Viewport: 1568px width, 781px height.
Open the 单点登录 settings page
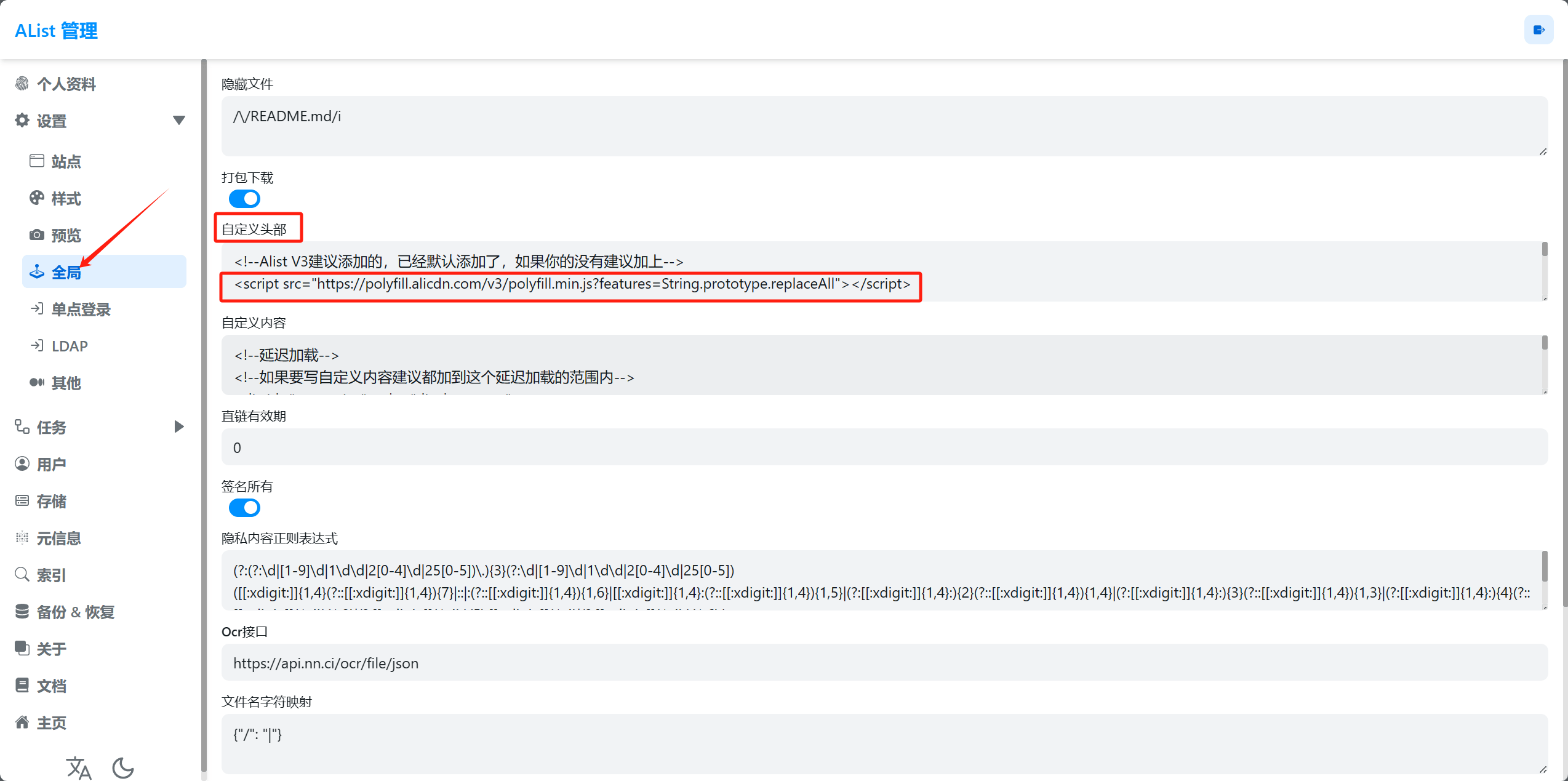click(x=80, y=309)
